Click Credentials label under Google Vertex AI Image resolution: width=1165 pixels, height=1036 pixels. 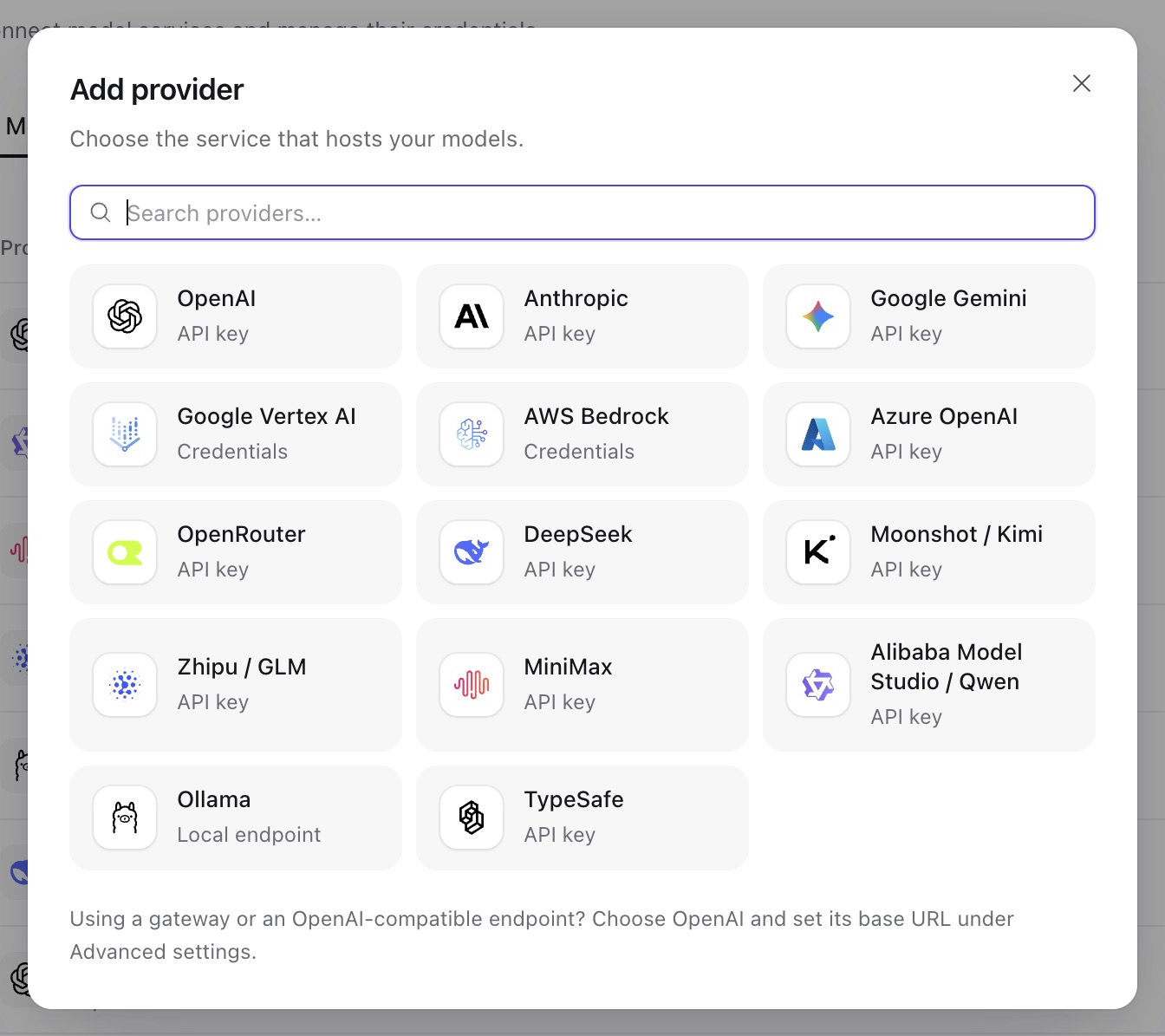(x=232, y=452)
